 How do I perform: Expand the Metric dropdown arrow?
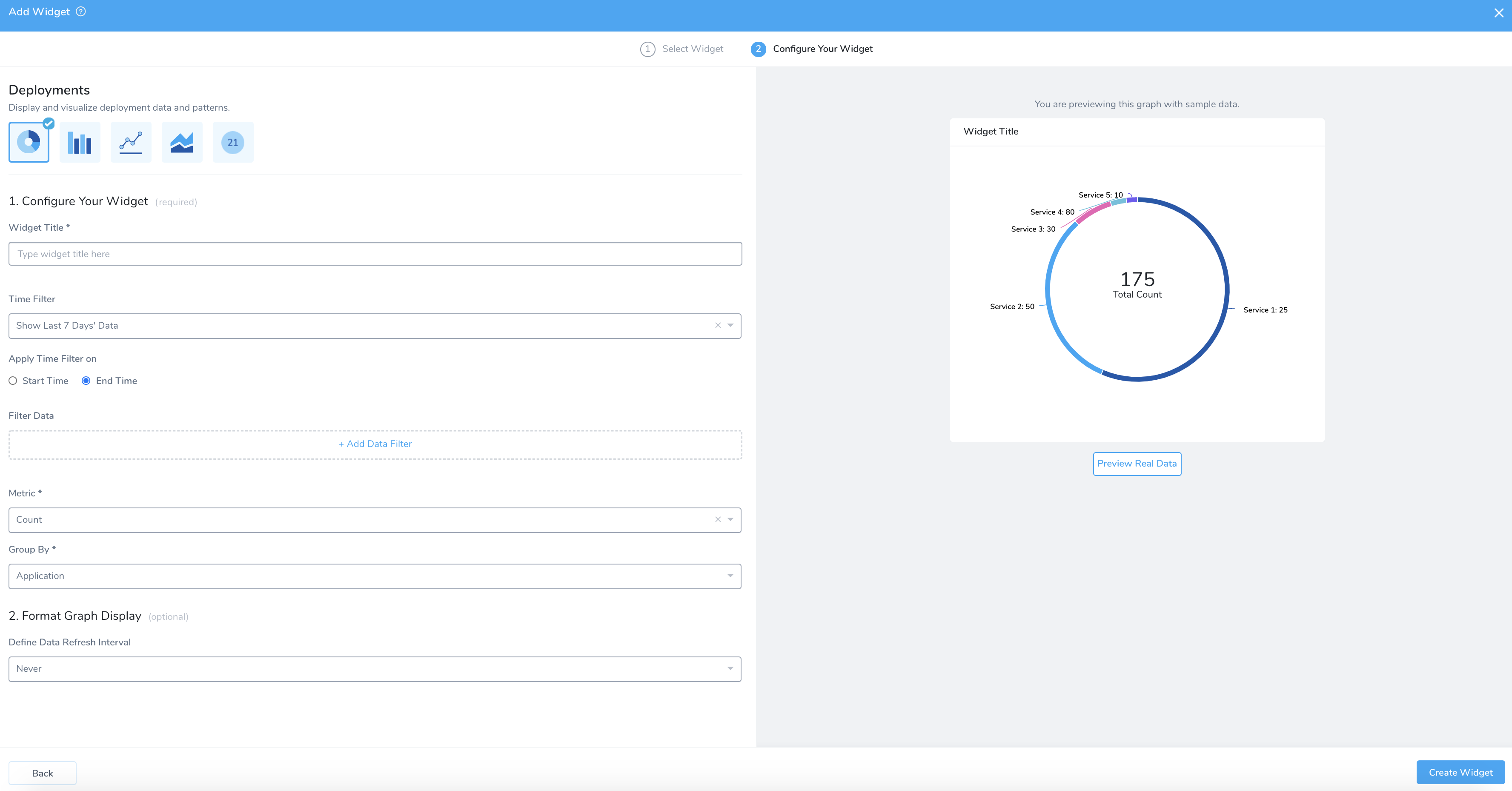point(731,520)
